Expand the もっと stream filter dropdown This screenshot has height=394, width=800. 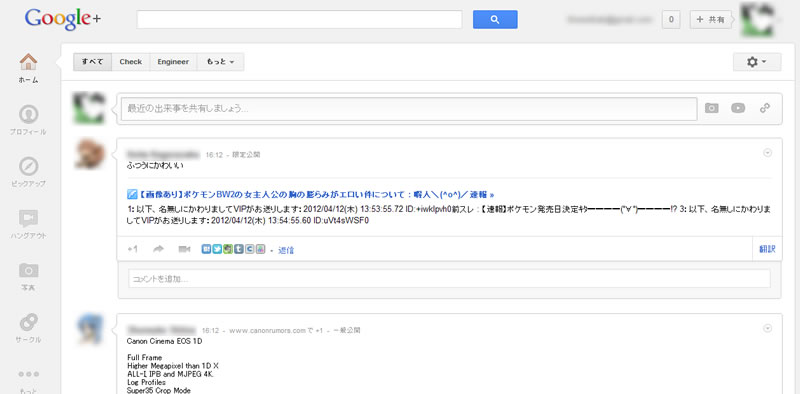(220, 62)
